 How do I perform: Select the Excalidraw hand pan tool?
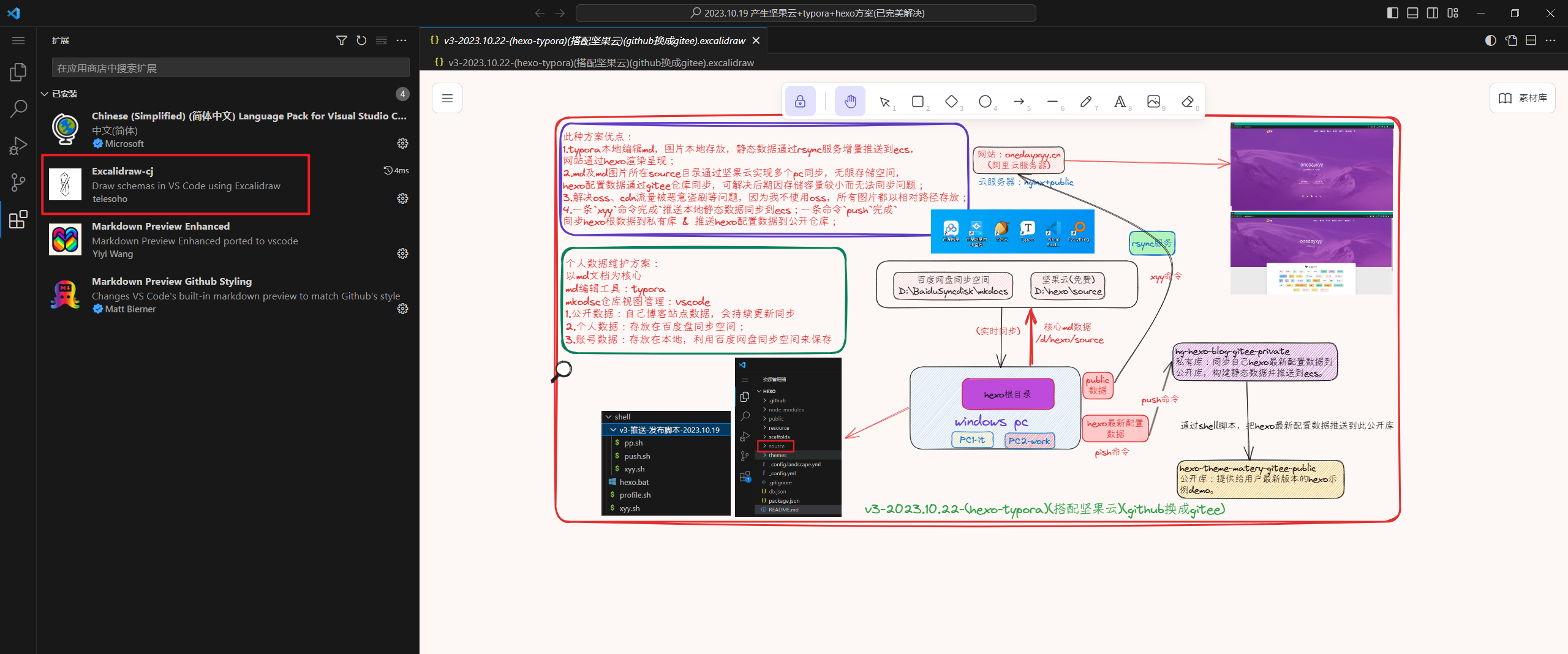[x=850, y=101]
